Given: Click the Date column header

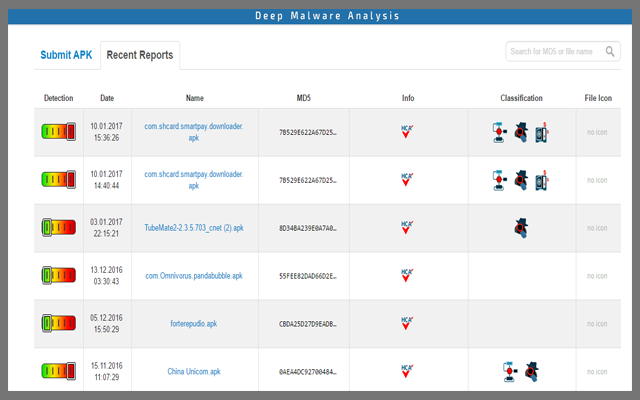Looking at the screenshot, I should [x=105, y=98].
